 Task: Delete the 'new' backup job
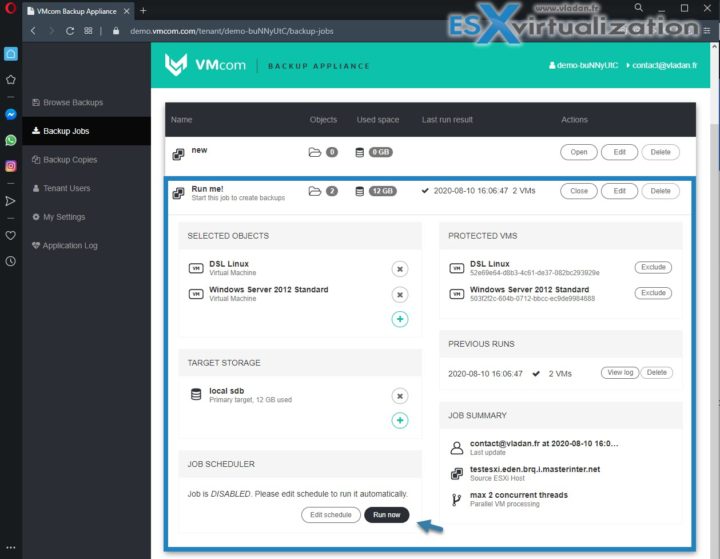[x=660, y=152]
